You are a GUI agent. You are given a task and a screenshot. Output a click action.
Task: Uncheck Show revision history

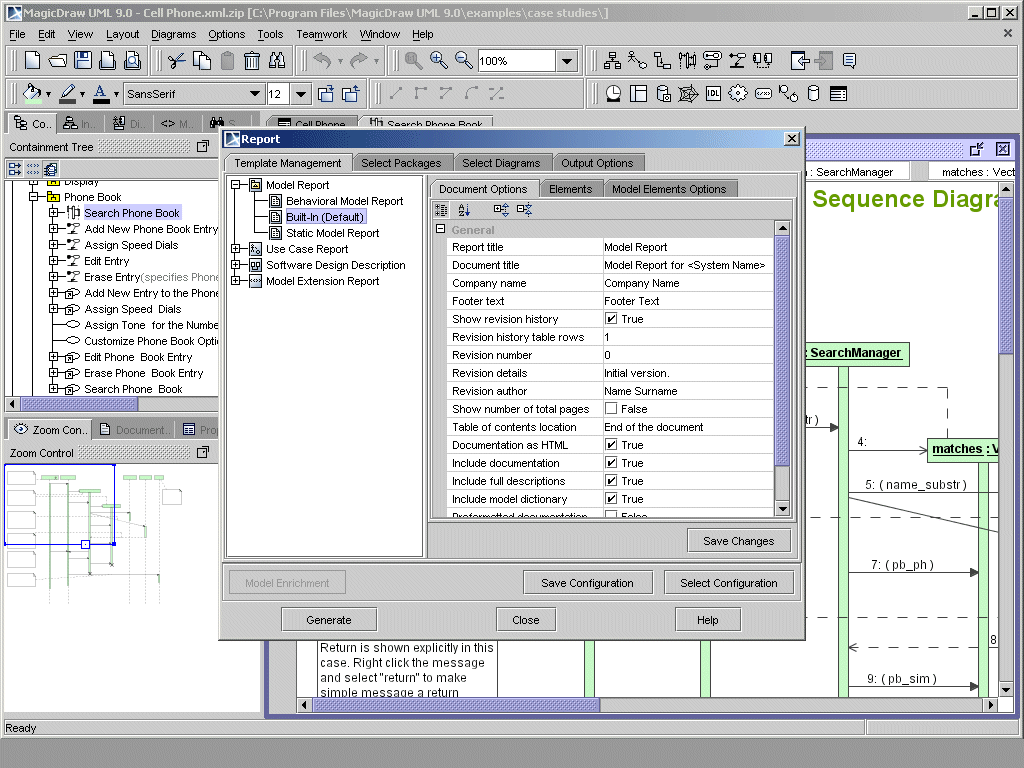611,319
